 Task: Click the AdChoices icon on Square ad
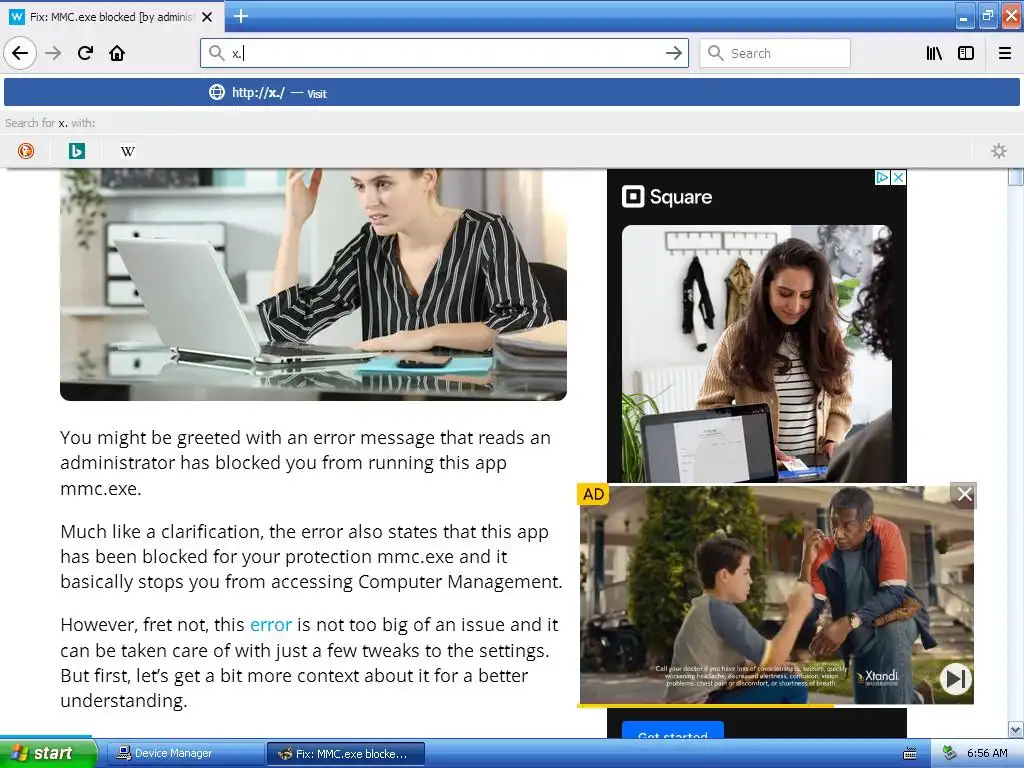tap(882, 177)
